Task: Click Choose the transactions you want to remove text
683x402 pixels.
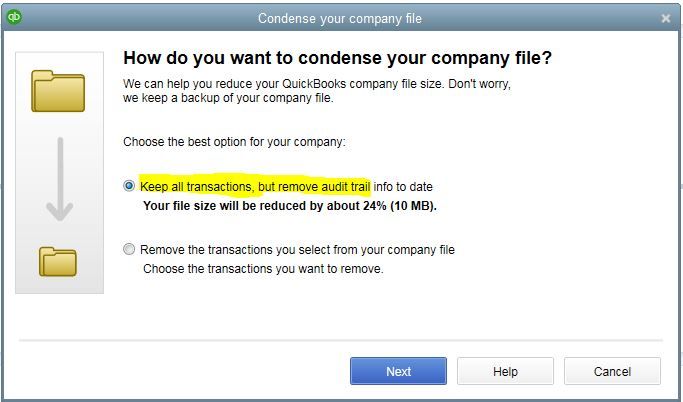Action: 263,269
